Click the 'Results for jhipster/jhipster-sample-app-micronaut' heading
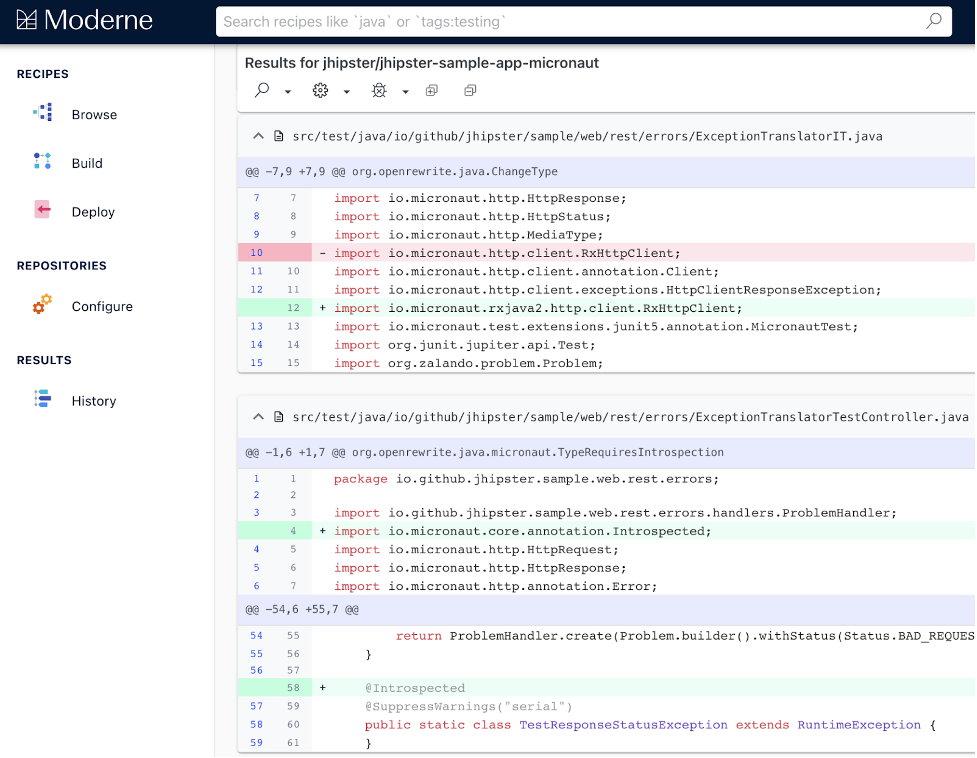The image size is (977, 758). pos(422,63)
